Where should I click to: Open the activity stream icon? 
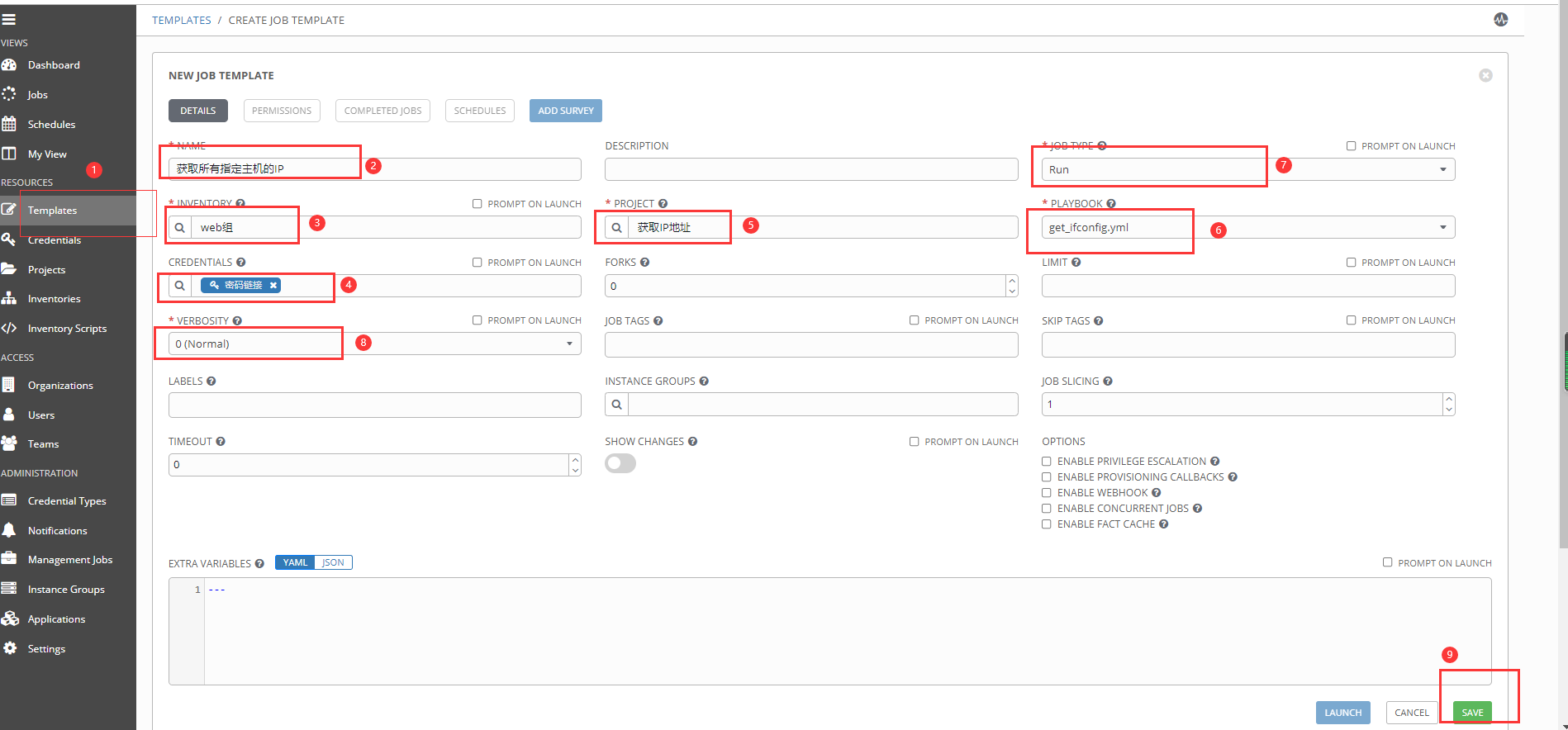tap(1500, 20)
